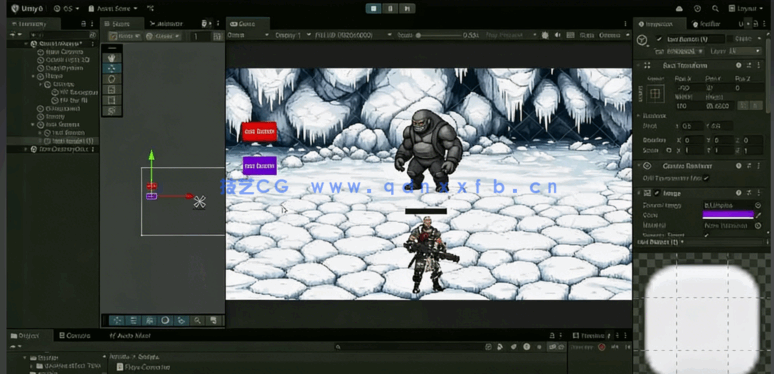Image resolution: width=774 pixels, height=374 pixels.
Task: Open the Scene pivot mode dropdown
Action: pos(125,36)
